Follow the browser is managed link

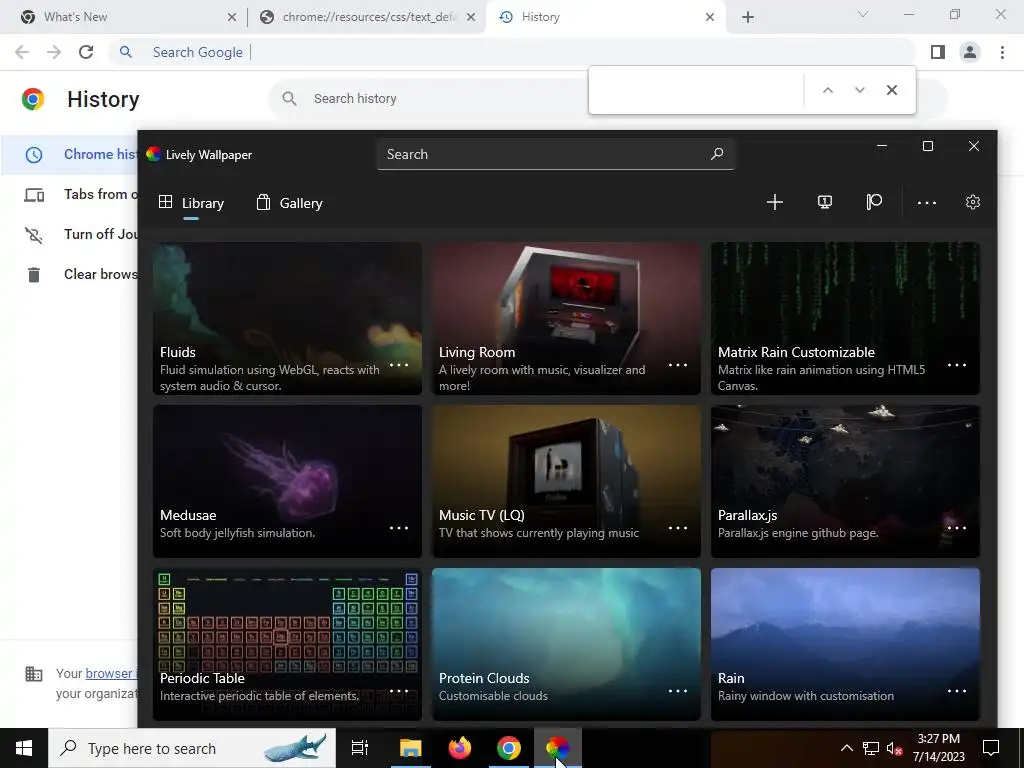coord(110,673)
